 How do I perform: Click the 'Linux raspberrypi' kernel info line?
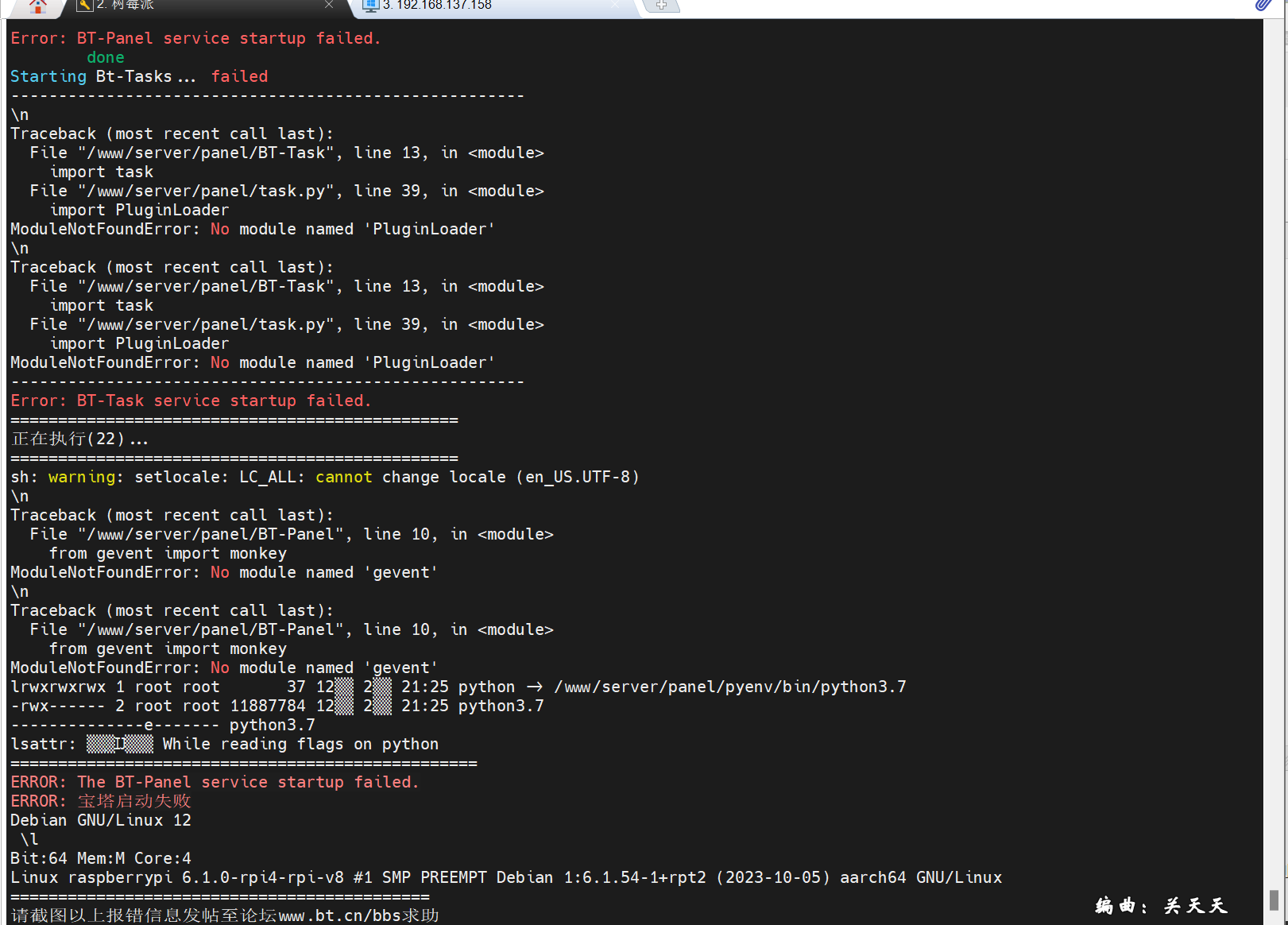(x=506, y=877)
